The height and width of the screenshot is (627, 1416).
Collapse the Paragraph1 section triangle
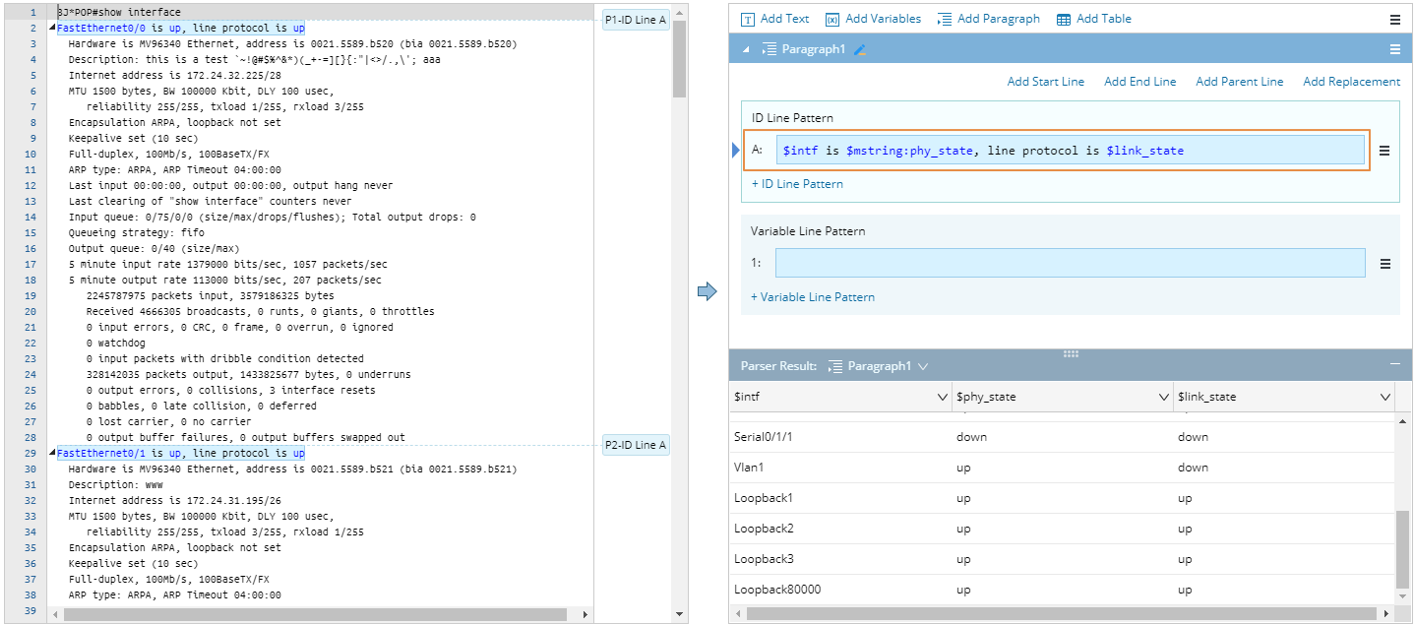click(x=745, y=49)
